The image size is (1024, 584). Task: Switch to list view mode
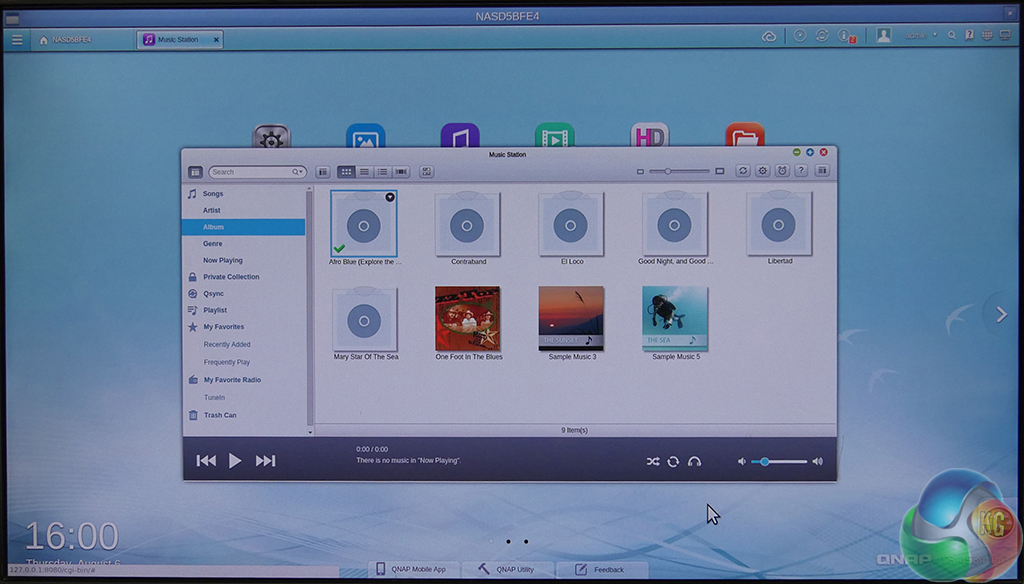pyautogui.click(x=364, y=172)
